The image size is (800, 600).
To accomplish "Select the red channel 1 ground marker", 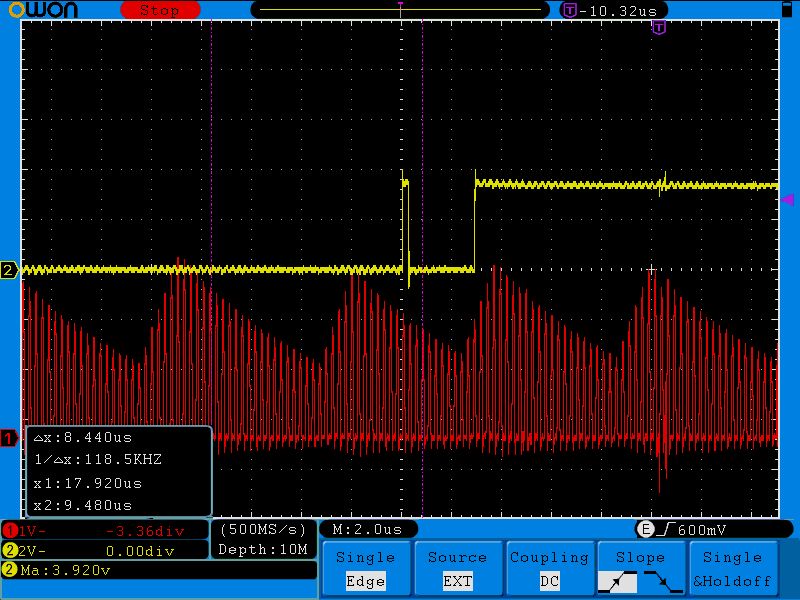I will pos(9,438).
